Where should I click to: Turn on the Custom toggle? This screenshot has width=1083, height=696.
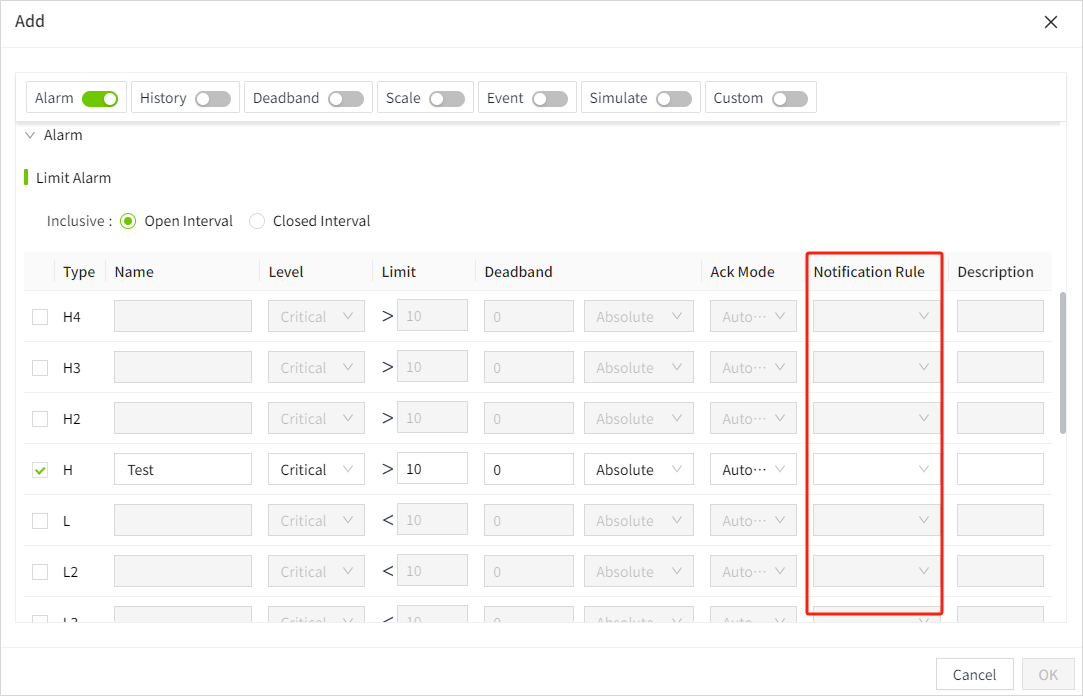(x=789, y=99)
